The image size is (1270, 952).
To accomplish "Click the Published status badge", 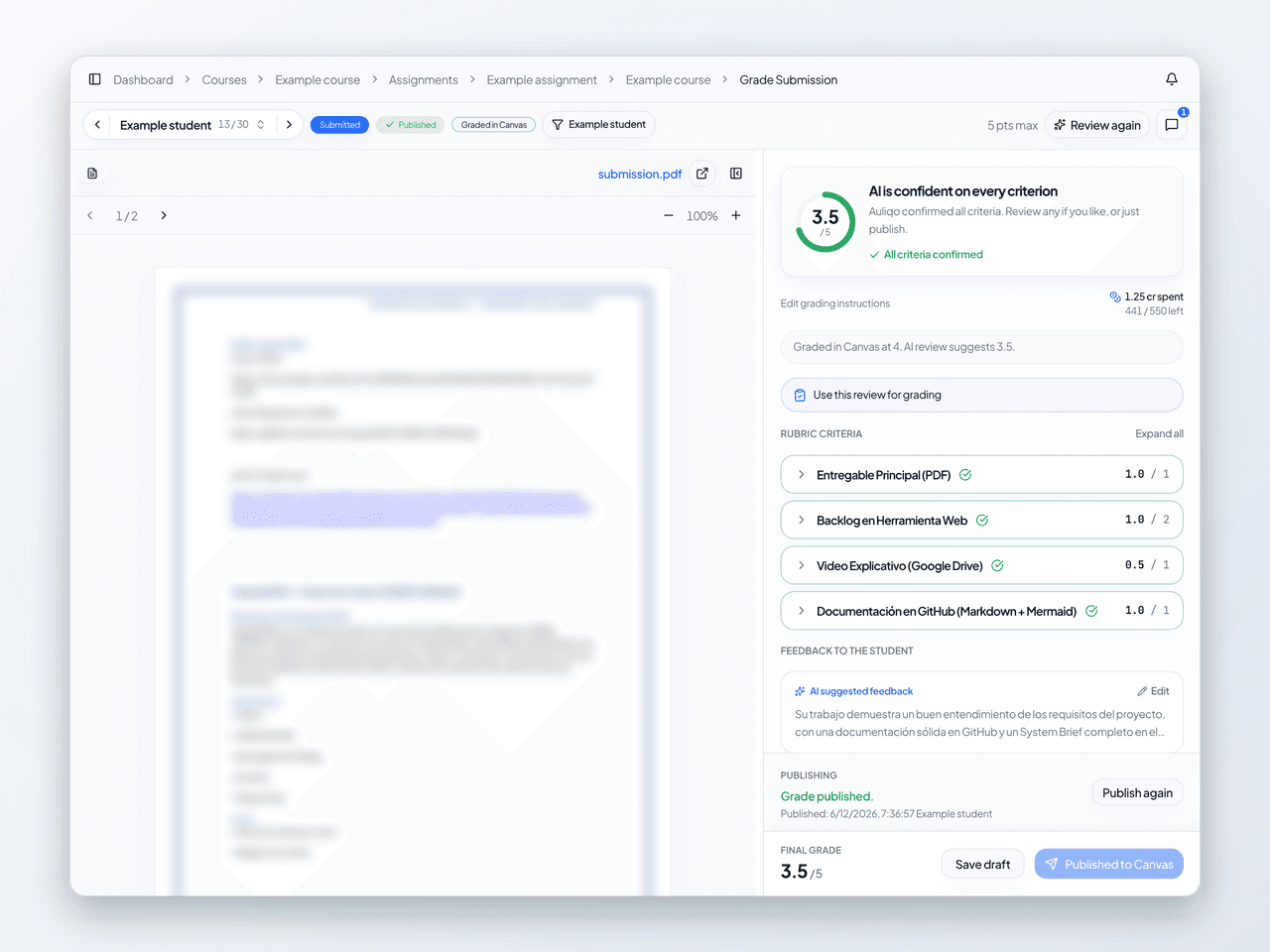I will [411, 125].
